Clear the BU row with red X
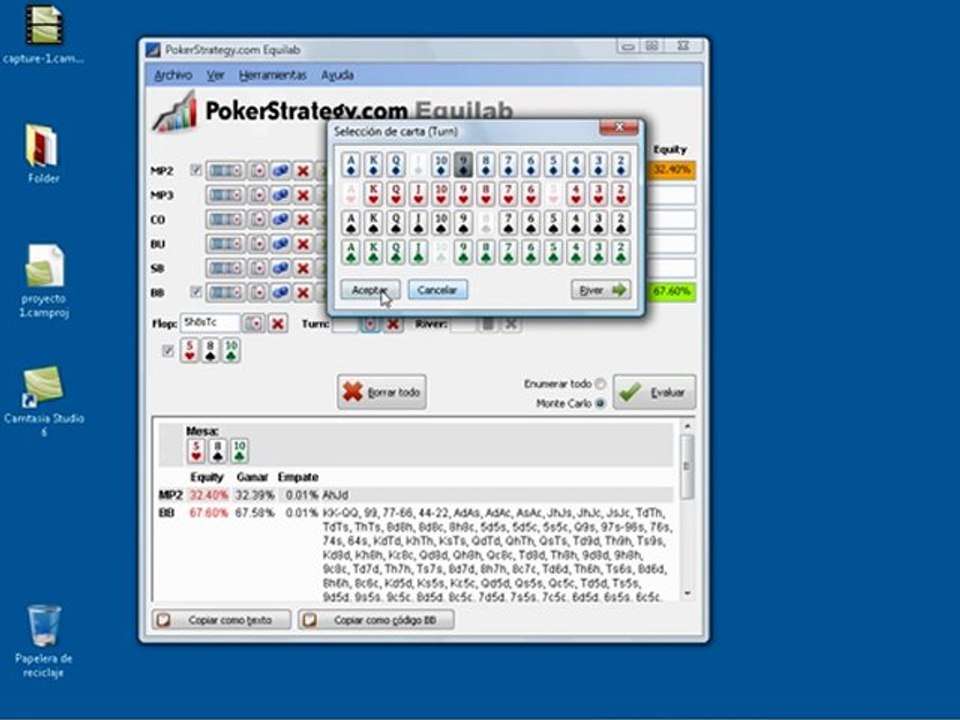960x720 pixels. pos(302,244)
